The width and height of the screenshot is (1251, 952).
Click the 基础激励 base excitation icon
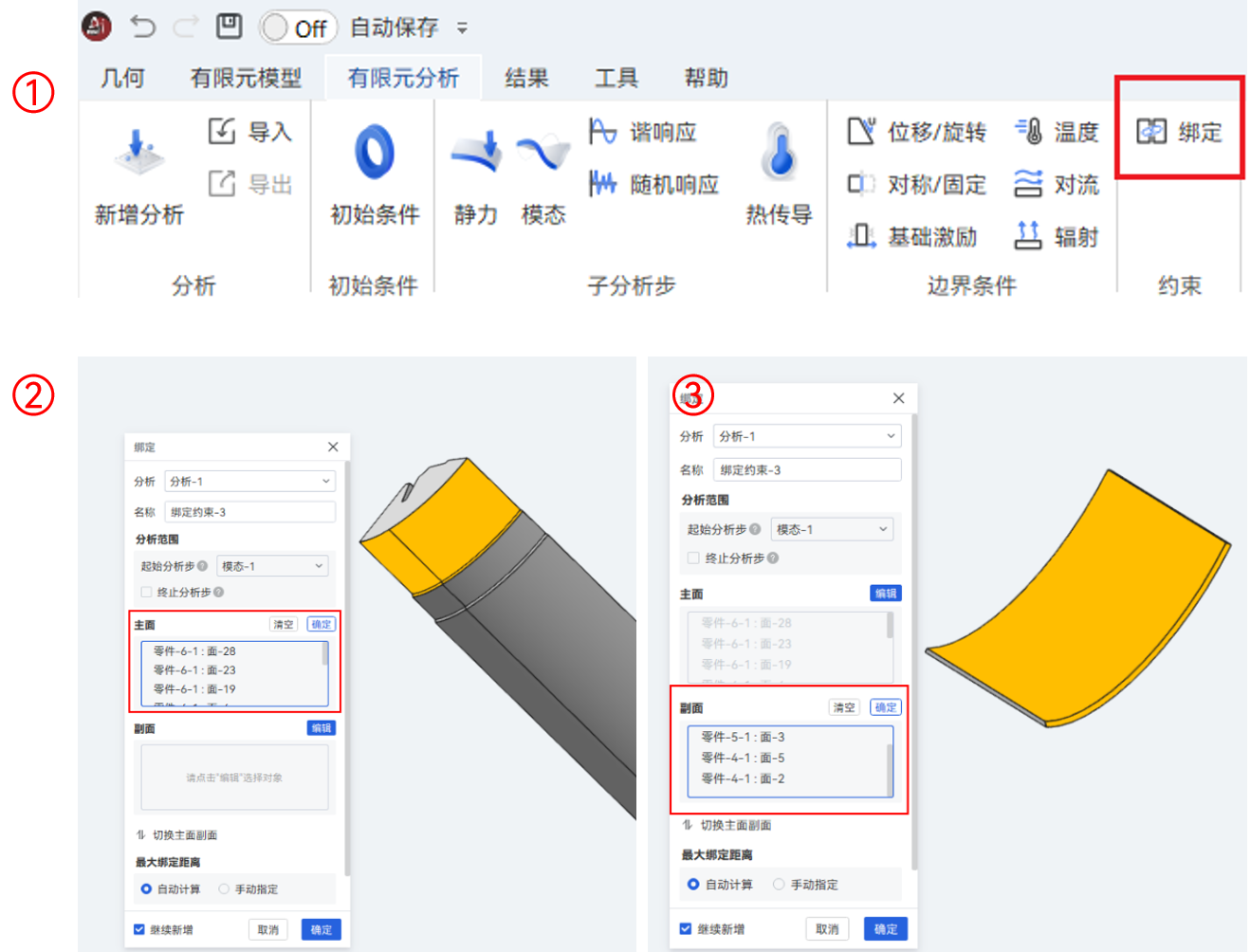pos(861,235)
